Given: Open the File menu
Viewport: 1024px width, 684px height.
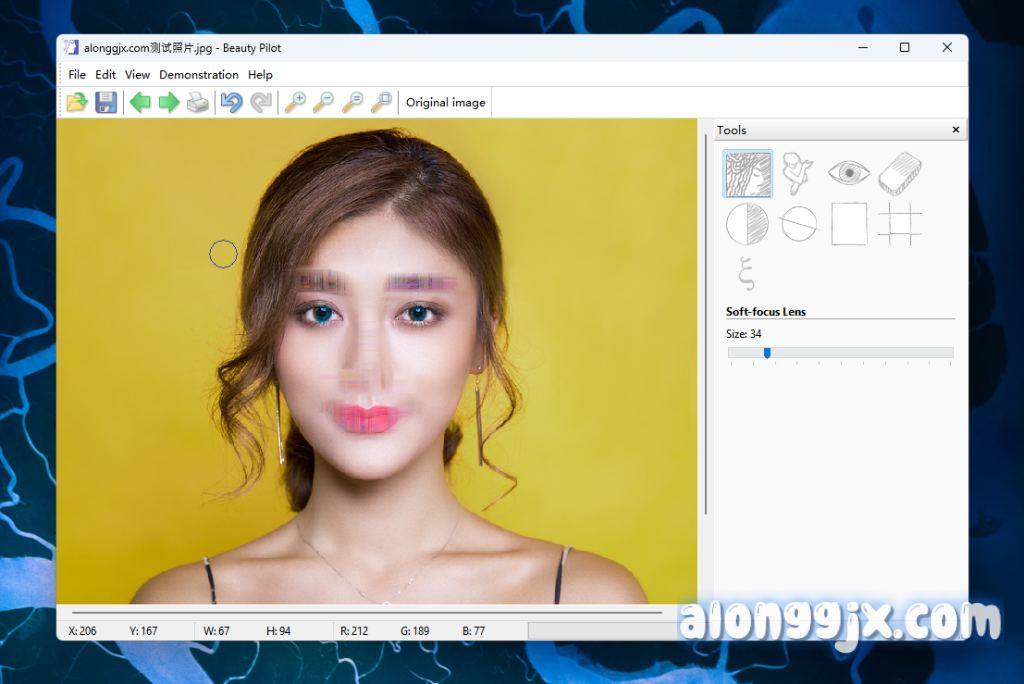Looking at the screenshot, I should [x=77, y=75].
